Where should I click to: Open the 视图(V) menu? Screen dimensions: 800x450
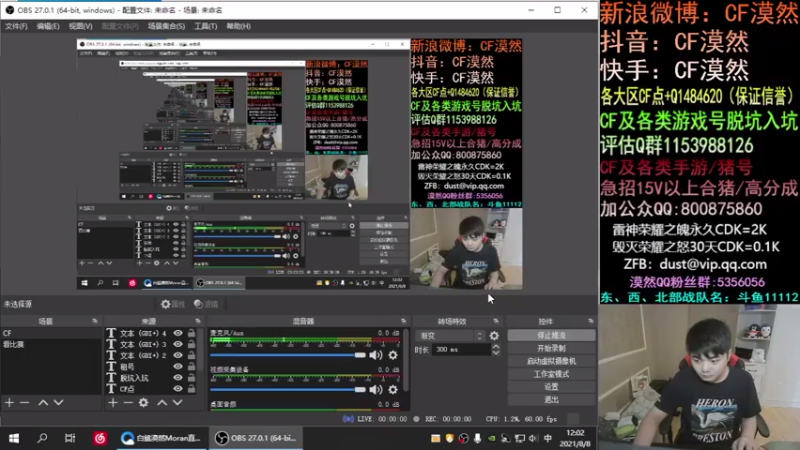(x=81, y=26)
